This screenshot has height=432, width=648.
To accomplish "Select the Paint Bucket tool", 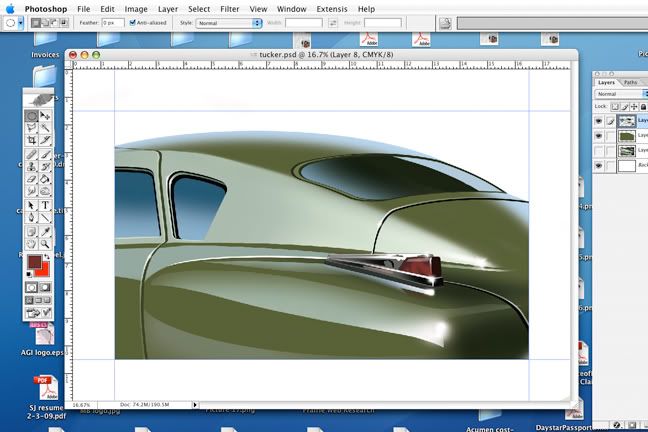I will pyautogui.click(x=45, y=179).
